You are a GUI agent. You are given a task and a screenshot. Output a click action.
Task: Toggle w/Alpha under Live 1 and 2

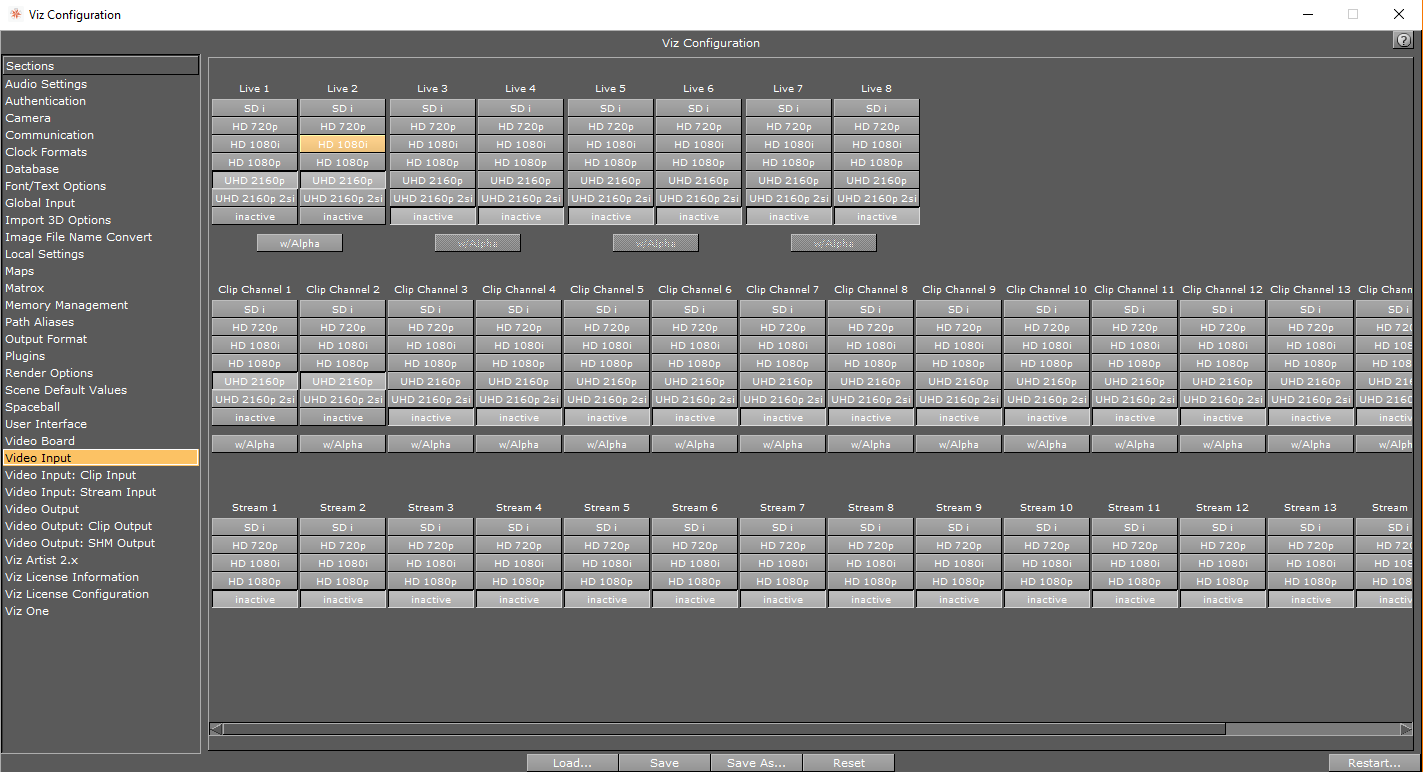(x=299, y=243)
